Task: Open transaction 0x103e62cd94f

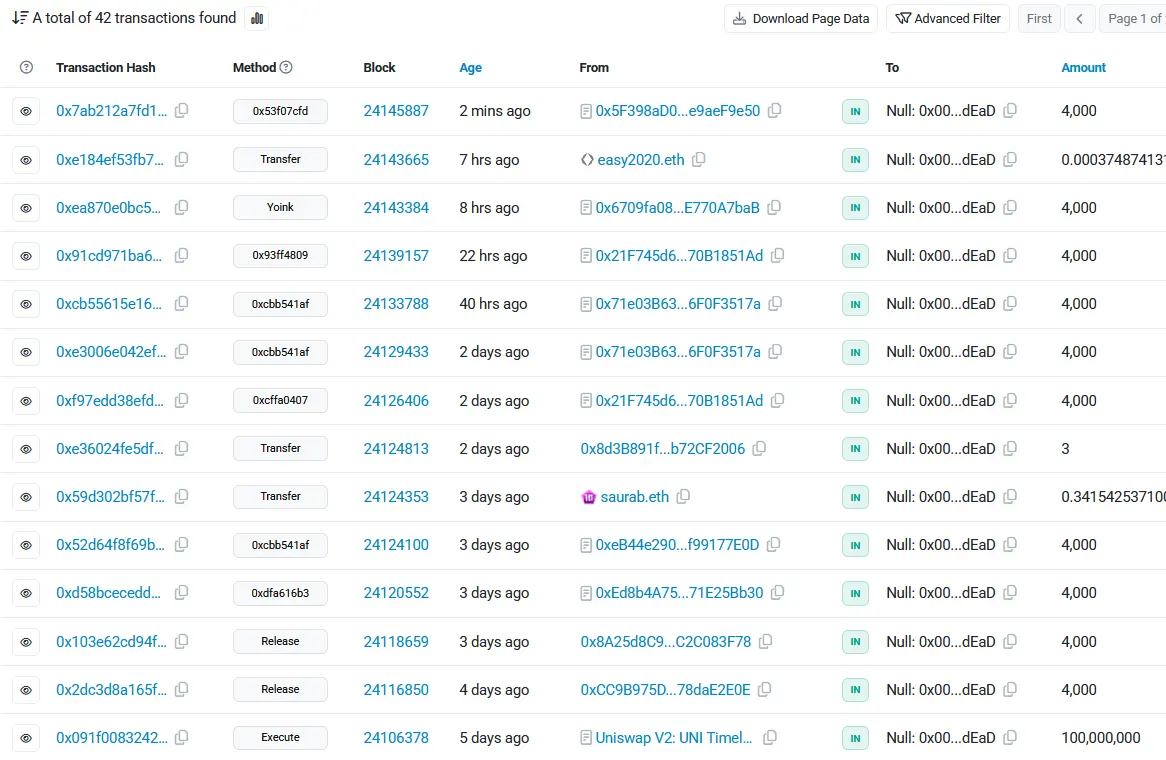Action: (112, 641)
